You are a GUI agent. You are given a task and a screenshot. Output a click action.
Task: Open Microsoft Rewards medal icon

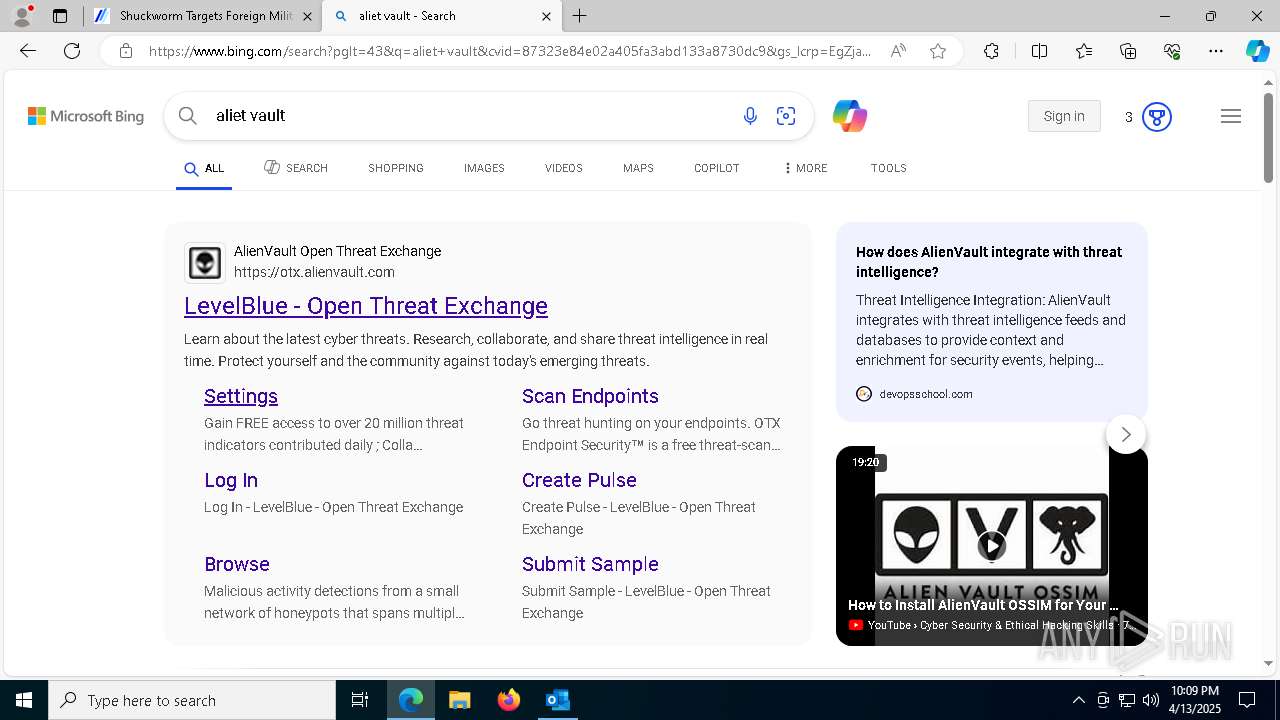click(x=1157, y=117)
